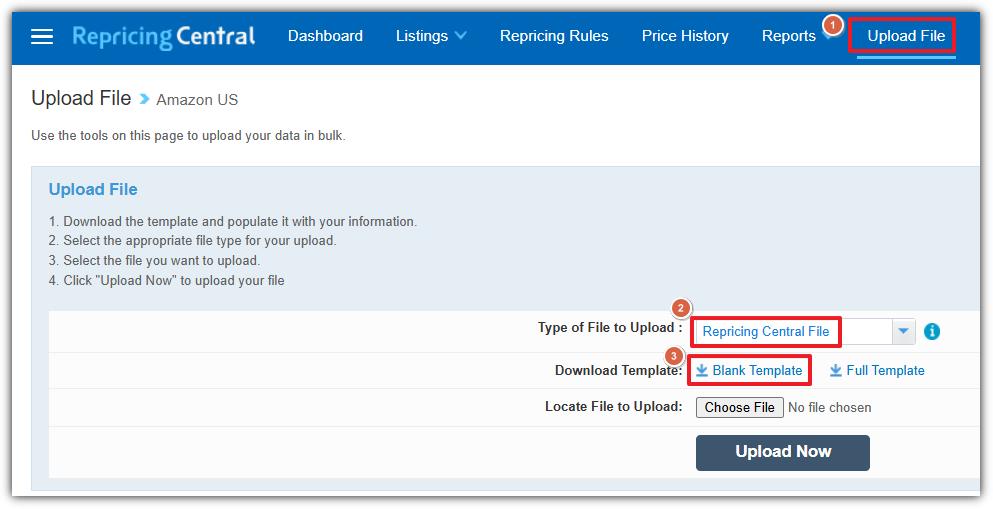Click instruction 'Select the appropriate file type'
The image size is (993, 509).
coord(193,241)
